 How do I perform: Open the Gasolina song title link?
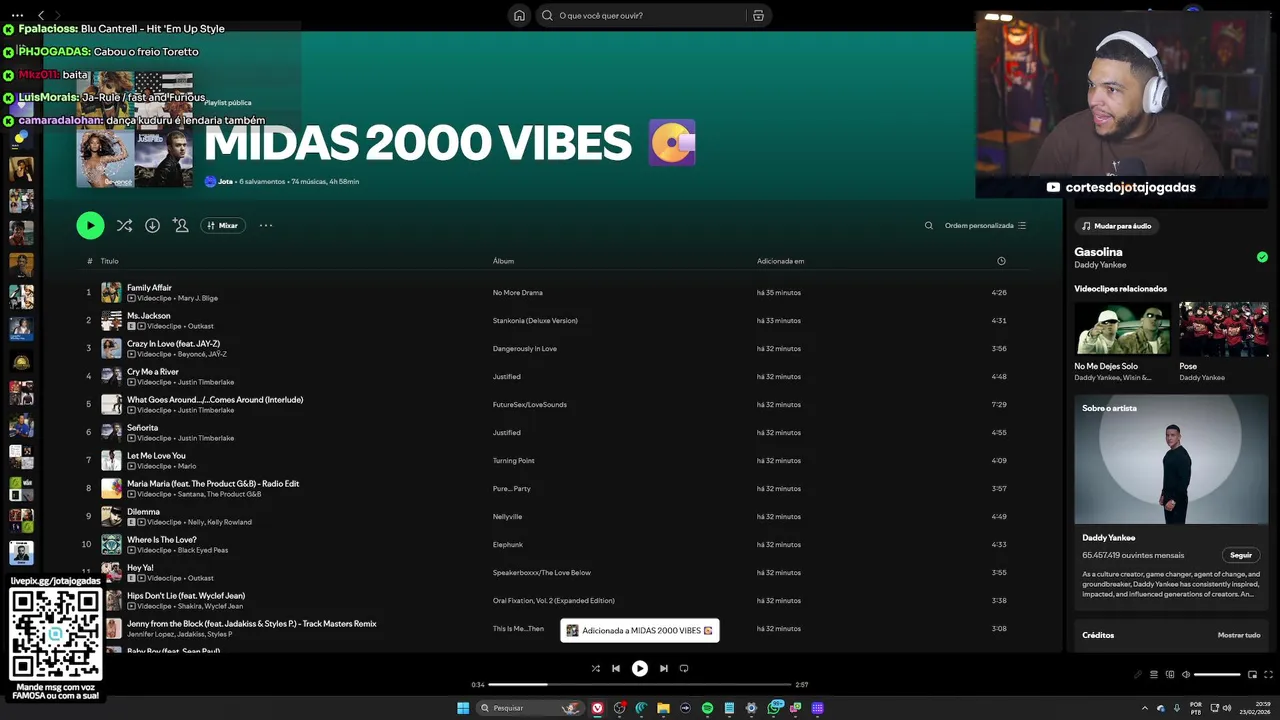[x=1098, y=252]
